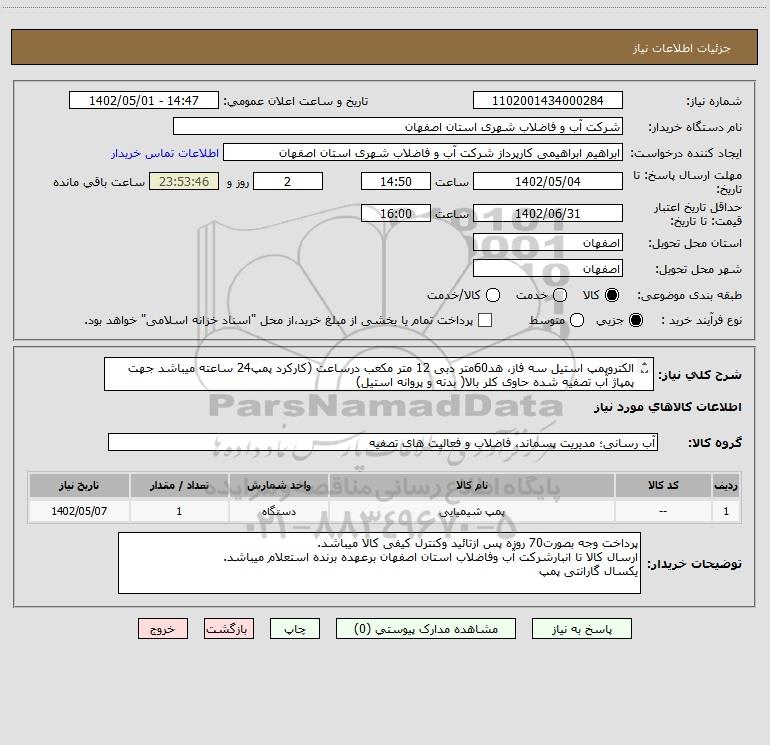Click the goods code cell showing --
770x745 pixels.
(x=663, y=511)
